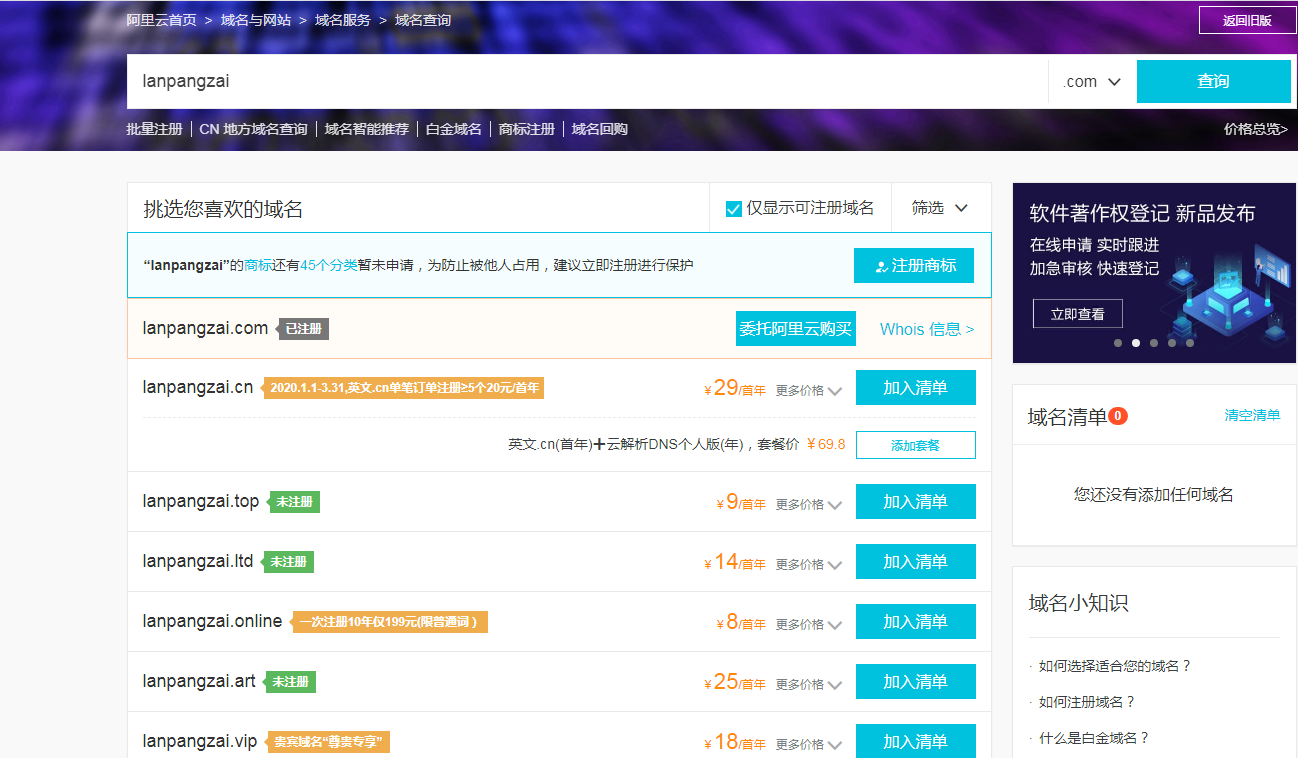Click 清空清单 link
This screenshot has height=758, width=1298.
pyautogui.click(x=1252, y=415)
